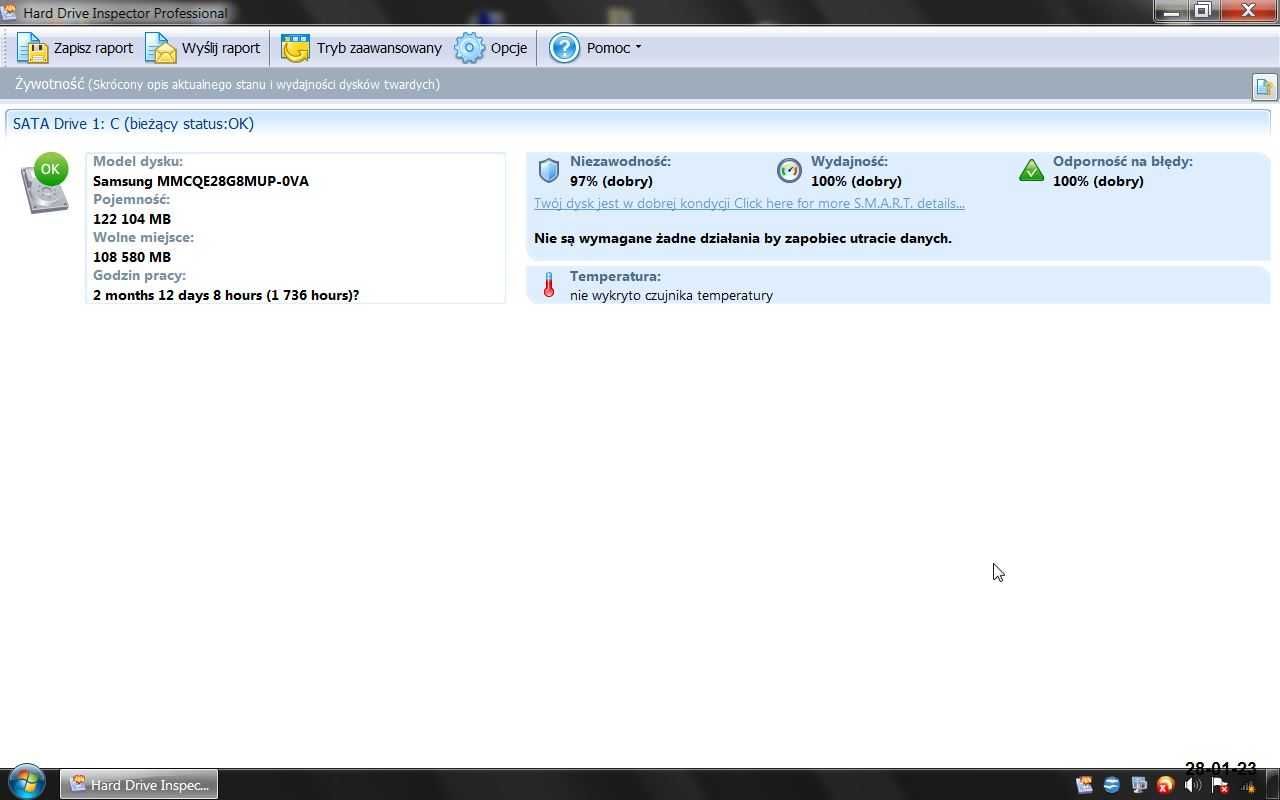Expand the Pomoc dropdown arrow
Image resolution: width=1280 pixels, height=800 pixels.
point(638,48)
